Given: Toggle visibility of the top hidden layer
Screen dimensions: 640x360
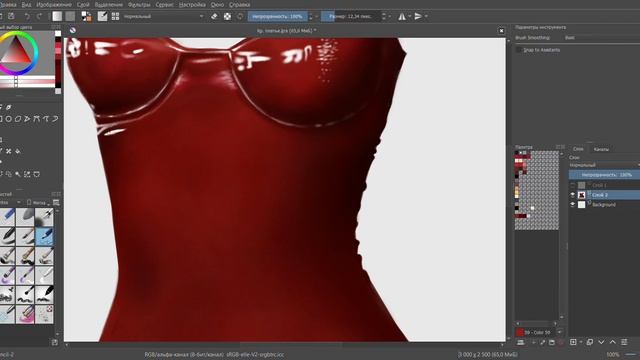Looking at the screenshot, I should pos(573,185).
